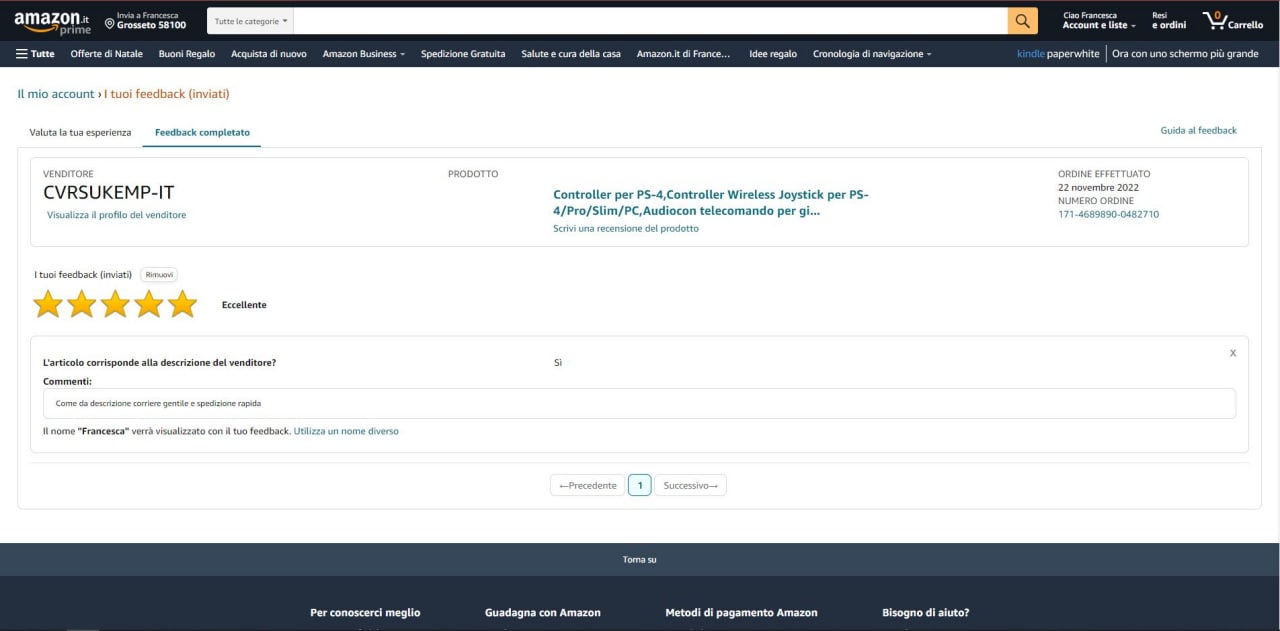Expand Cronologia di navigazione menu
Image resolution: width=1280 pixels, height=631 pixels.
pyautogui.click(x=871, y=54)
